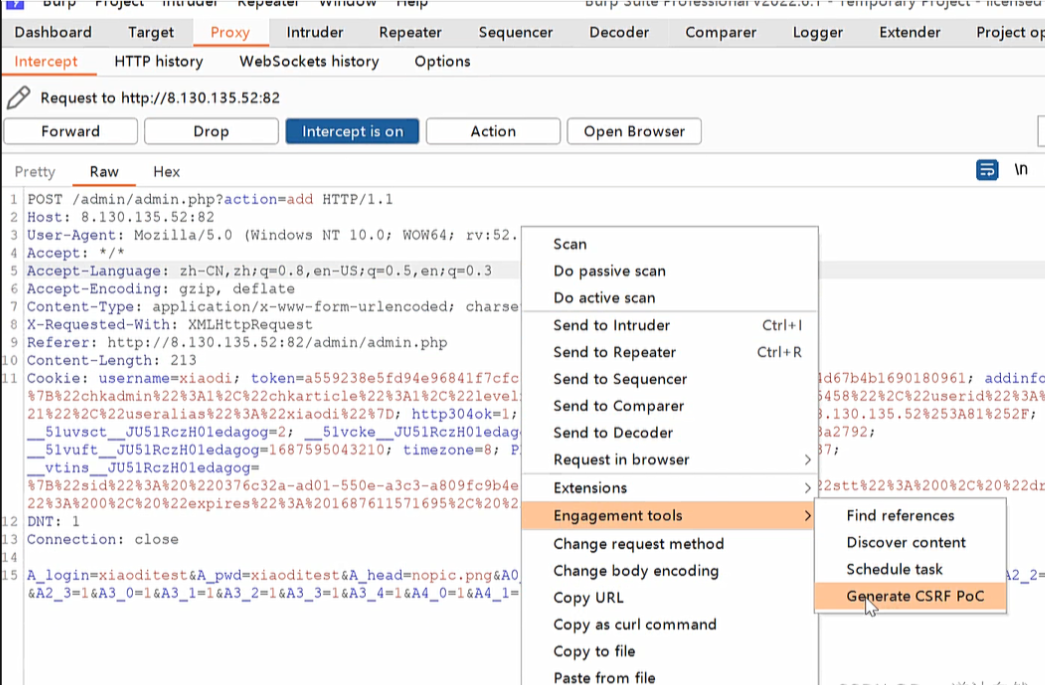Click the Accept-Language header line
Image resolution: width=1045 pixels, height=685 pixels.
click(259, 271)
